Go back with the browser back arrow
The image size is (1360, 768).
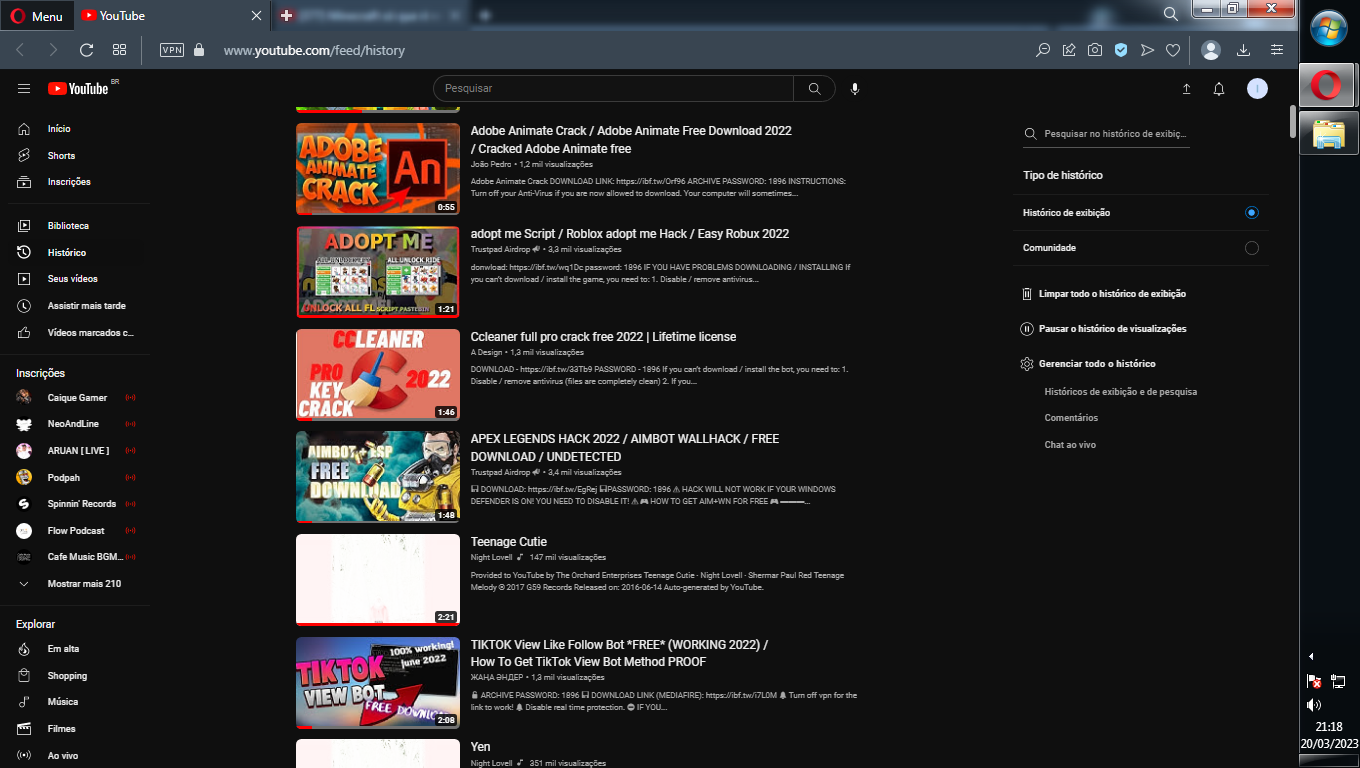pos(20,50)
